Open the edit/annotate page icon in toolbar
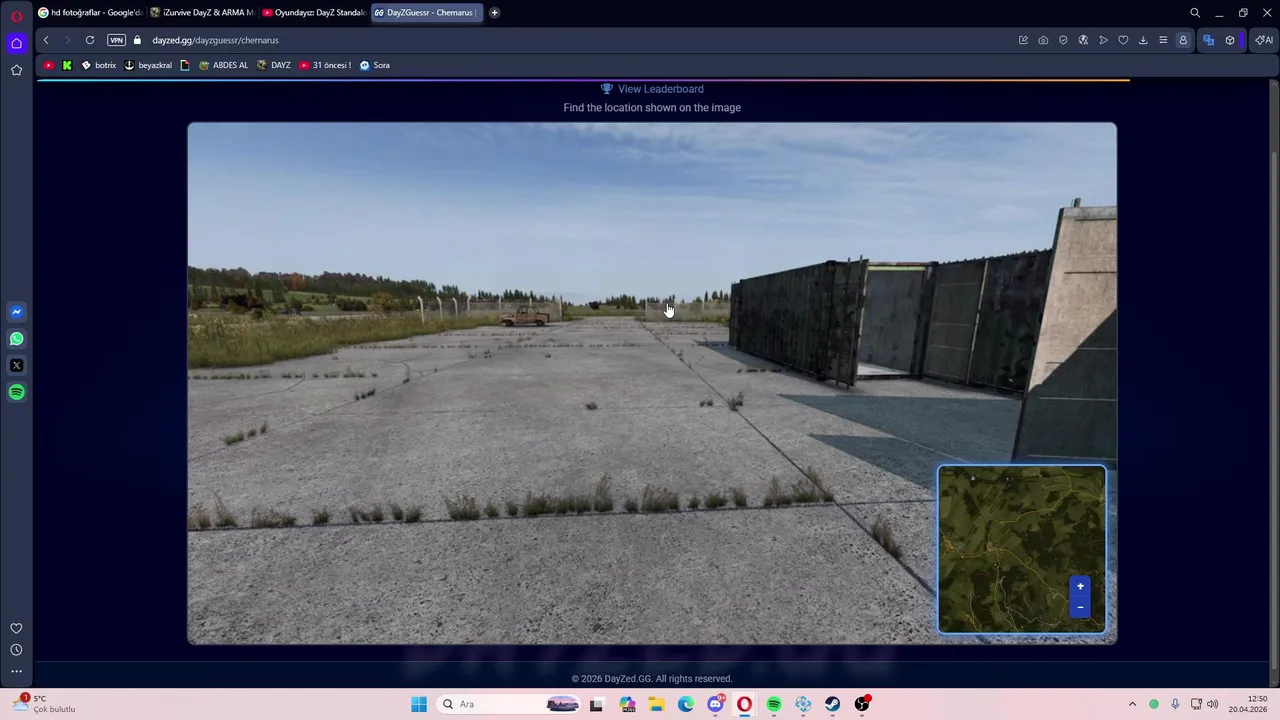The height and width of the screenshot is (720, 1280). [1023, 40]
